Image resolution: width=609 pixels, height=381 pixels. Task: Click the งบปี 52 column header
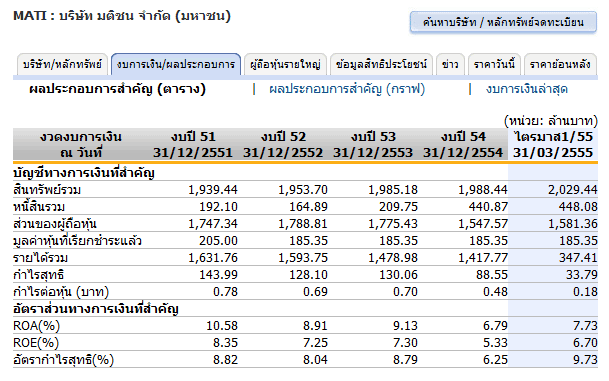point(283,144)
